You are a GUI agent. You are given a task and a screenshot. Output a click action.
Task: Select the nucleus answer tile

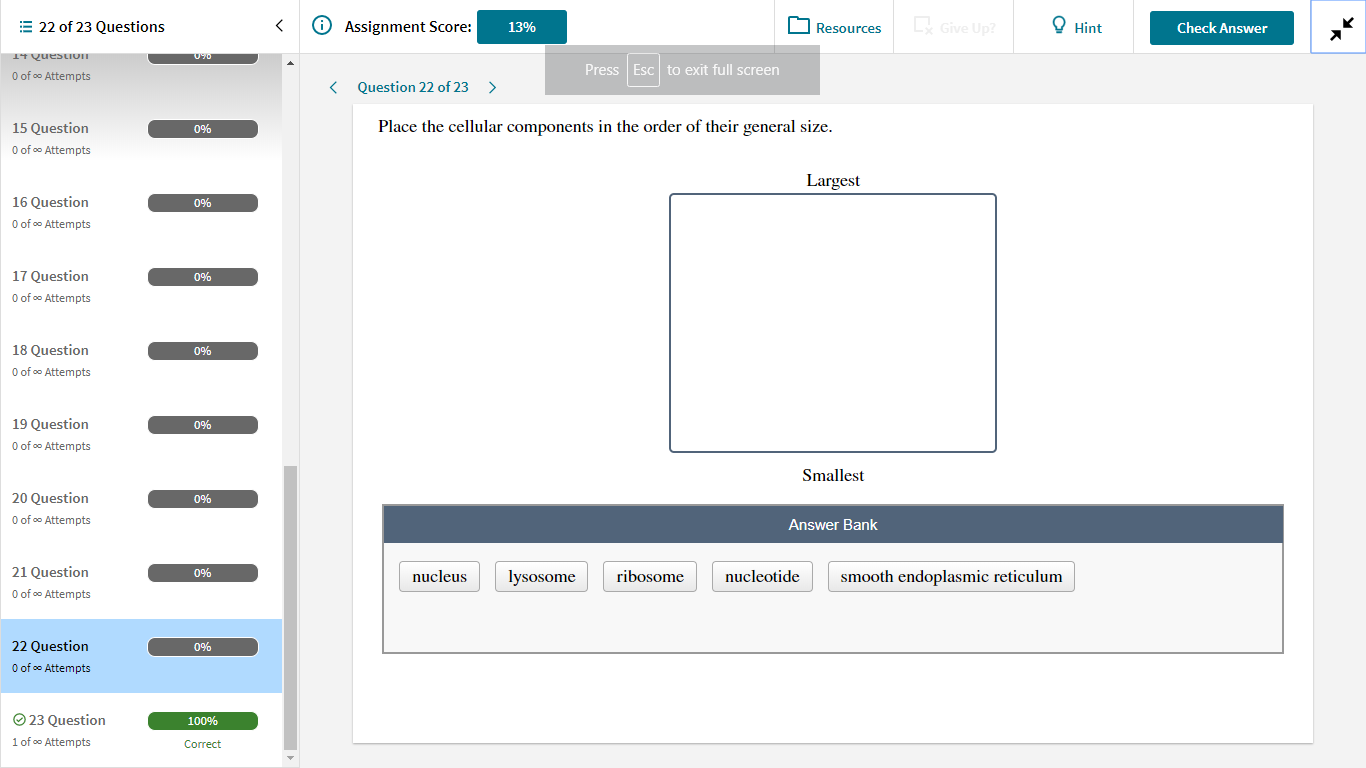pos(439,576)
